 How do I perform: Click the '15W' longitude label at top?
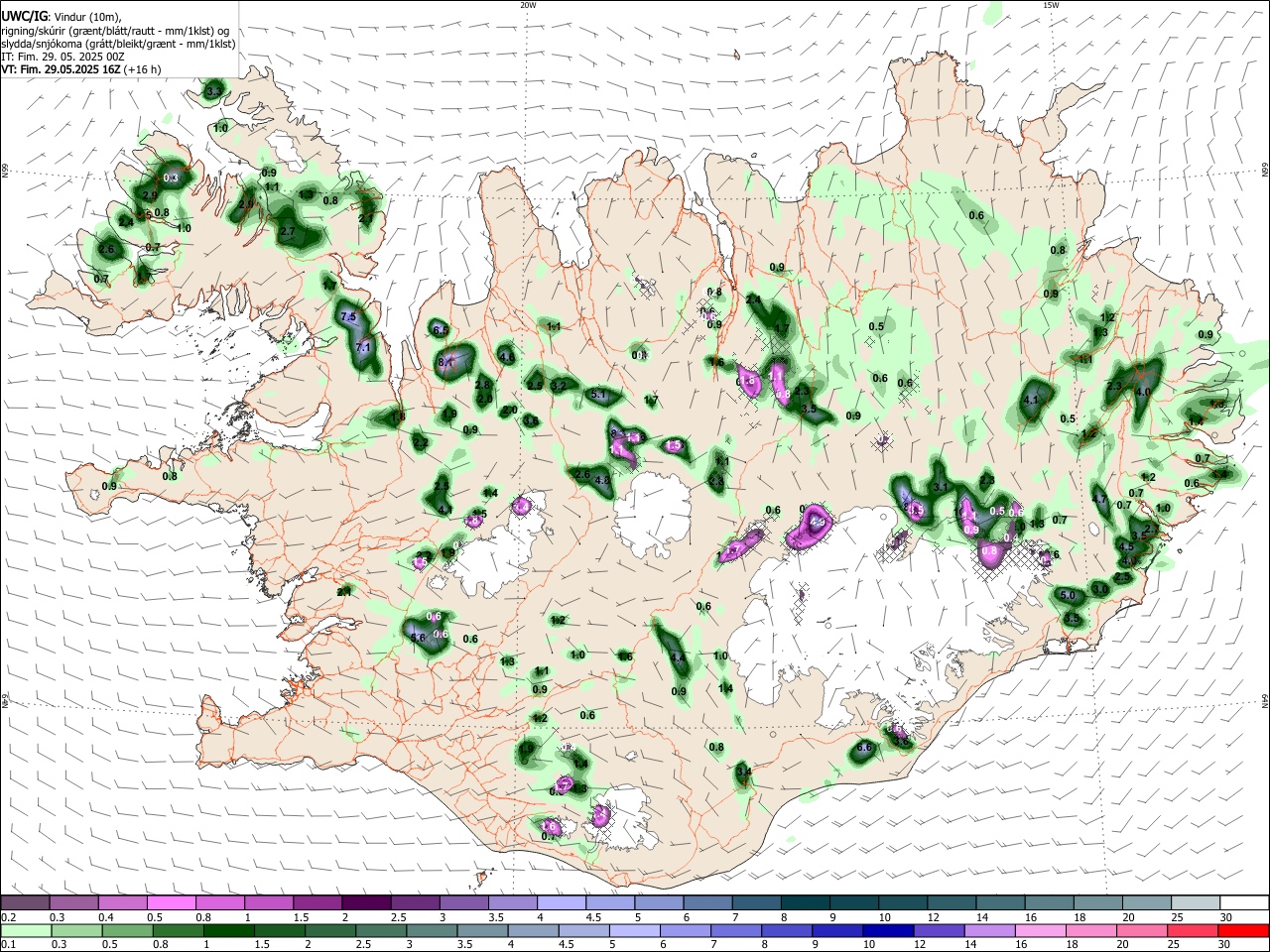click(x=1050, y=5)
